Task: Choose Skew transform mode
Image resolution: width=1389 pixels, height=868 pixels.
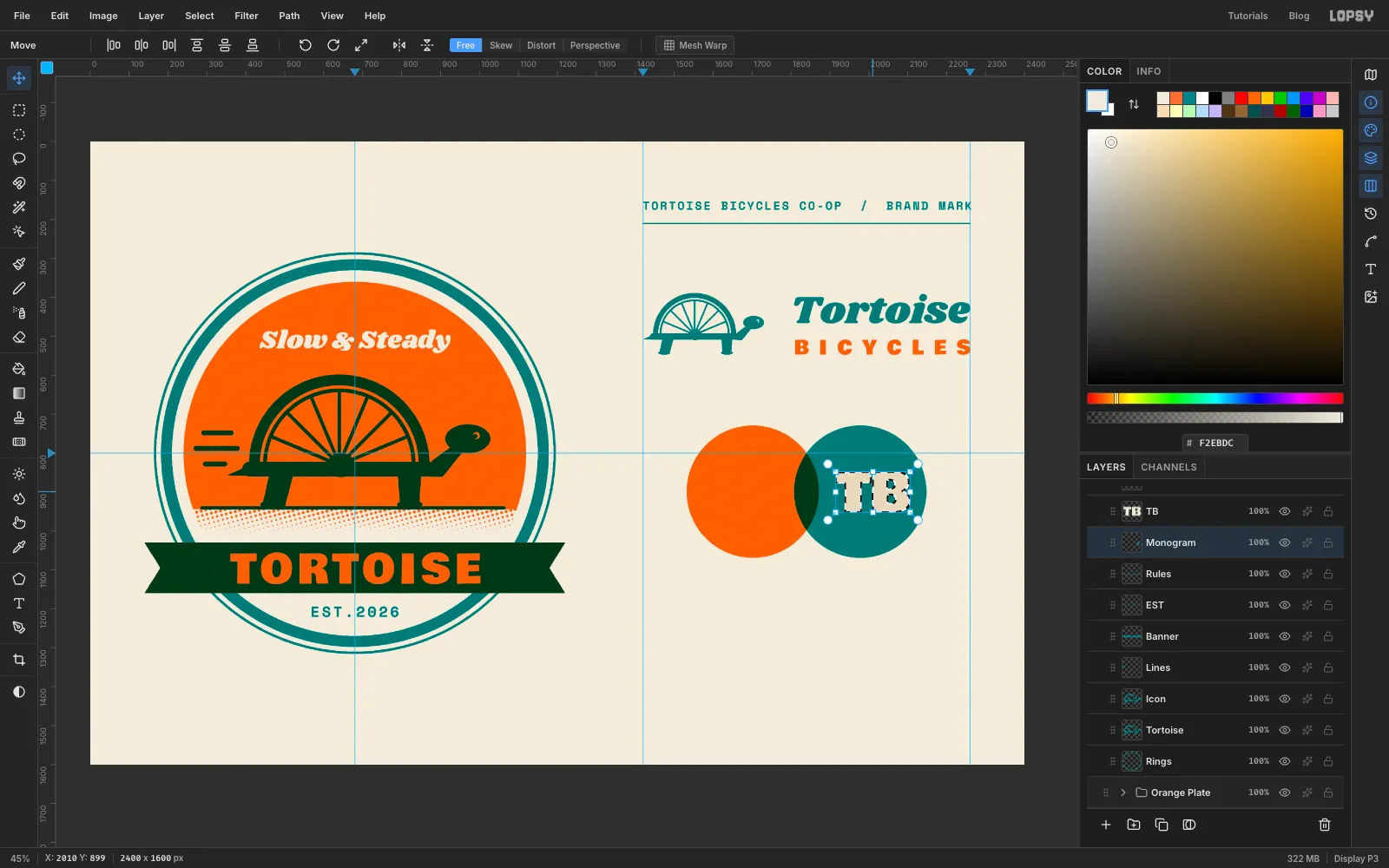Action: 501,45
